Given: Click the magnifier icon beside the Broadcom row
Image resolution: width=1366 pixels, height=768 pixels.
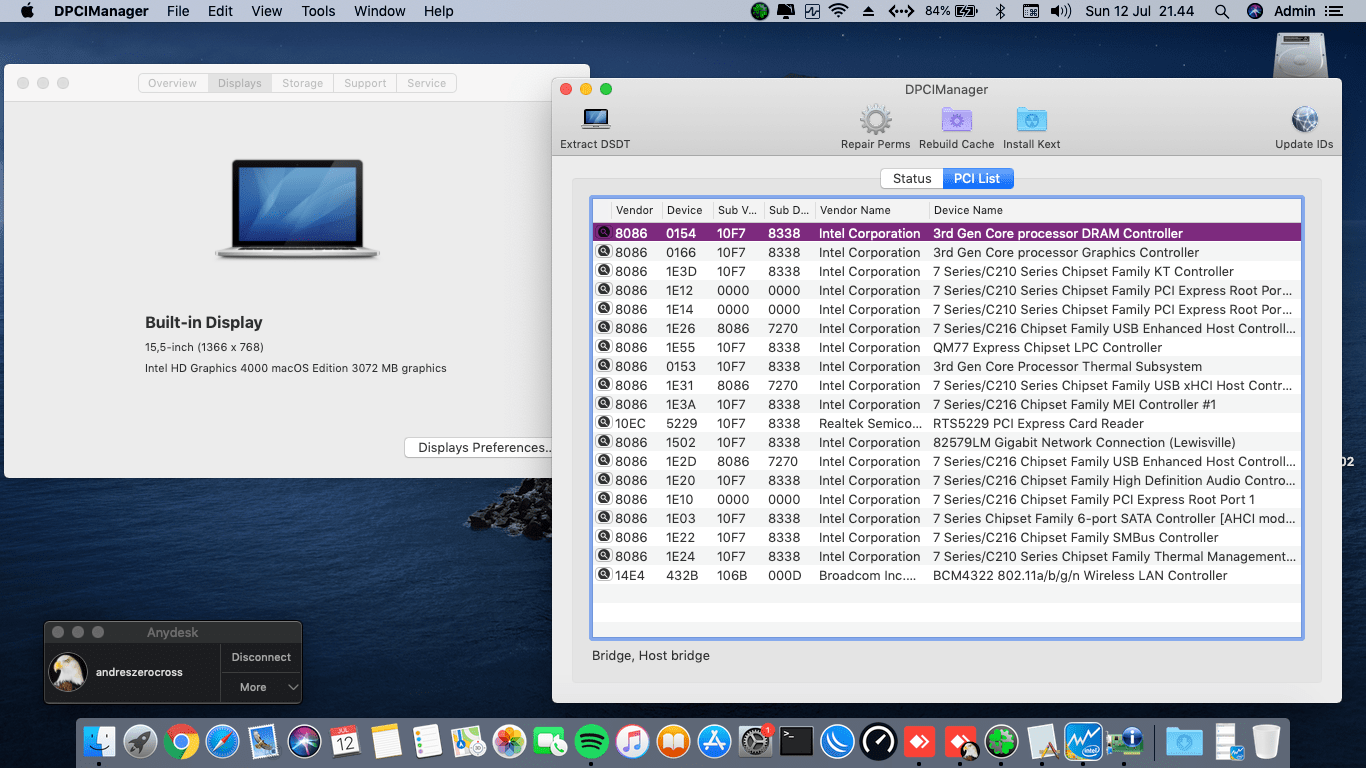Looking at the screenshot, I should click(603, 575).
